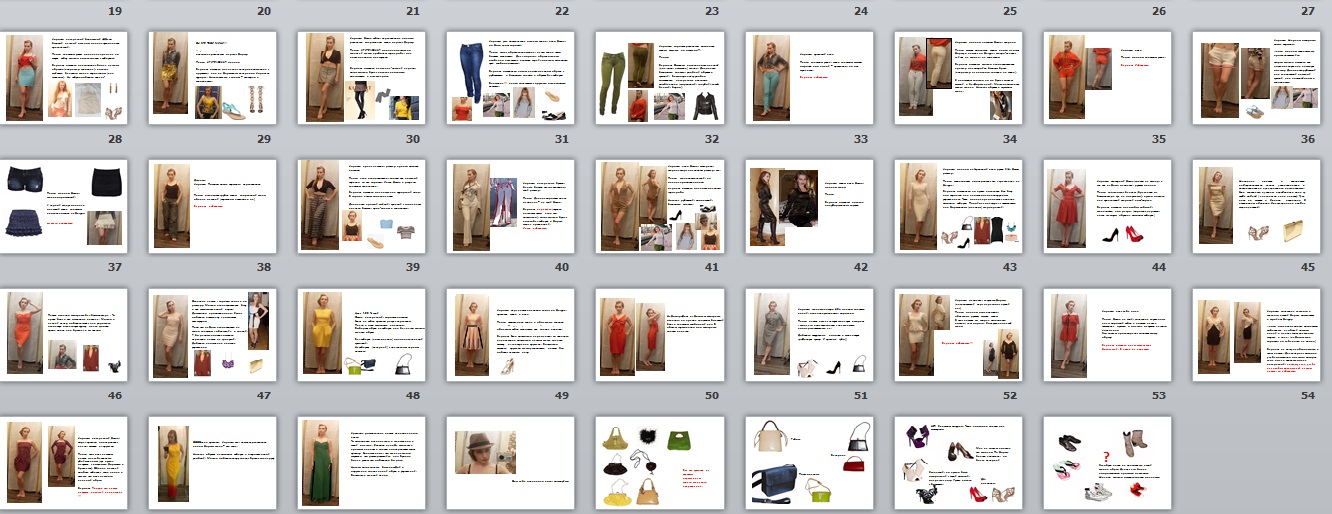The width and height of the screenshot is (1332, 514).
Task: Select slide with purple and red high heels
Action: (x=958, y=463)
